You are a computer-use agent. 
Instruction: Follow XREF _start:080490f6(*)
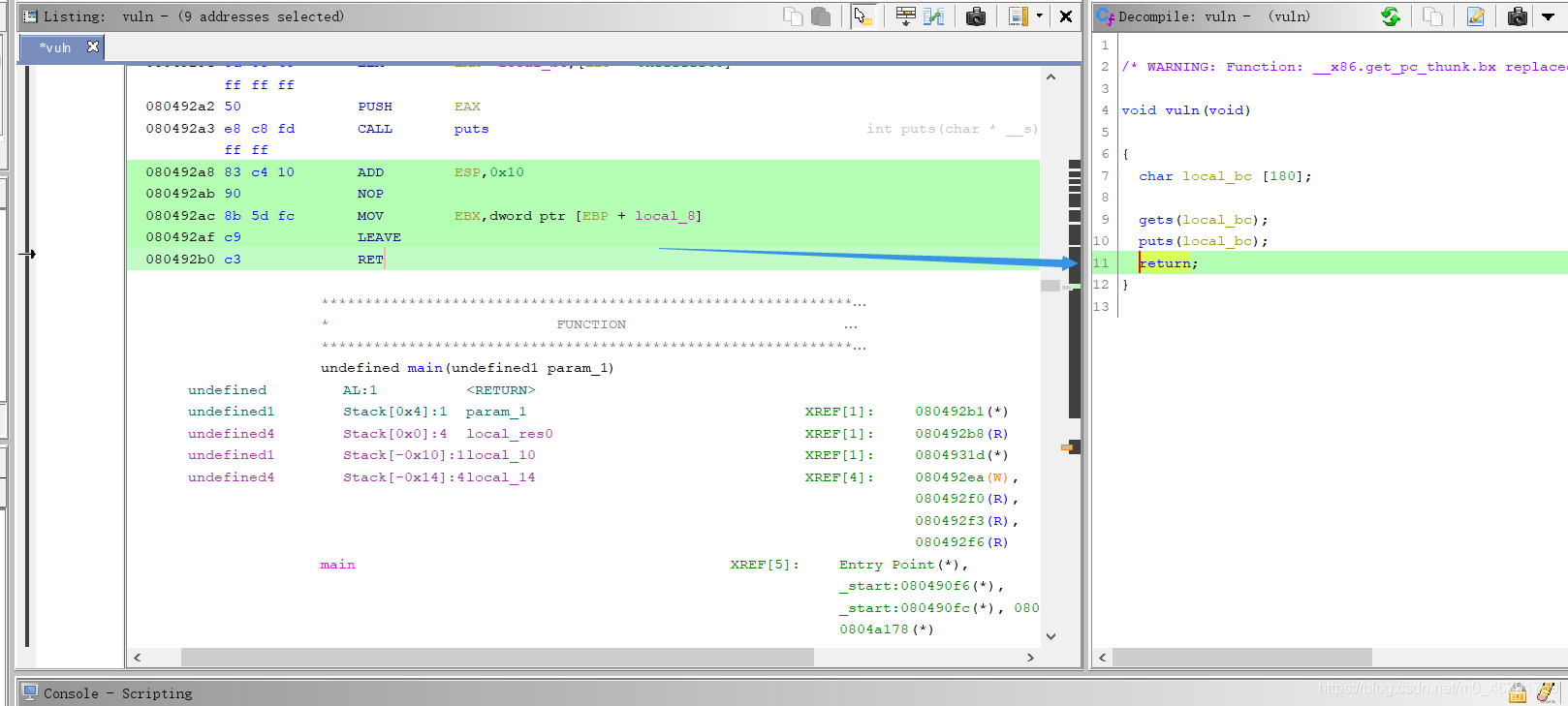tap(917, 586)
